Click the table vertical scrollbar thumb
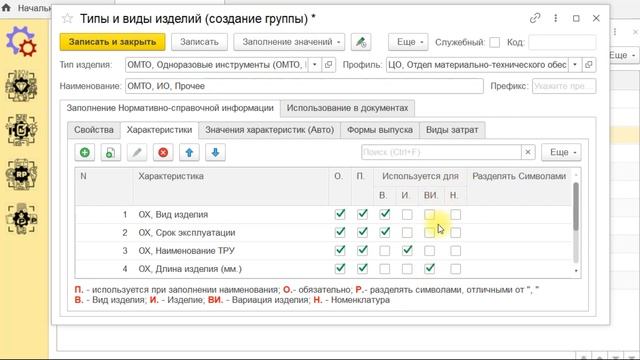The image size is (640, 360). [576, 206]
